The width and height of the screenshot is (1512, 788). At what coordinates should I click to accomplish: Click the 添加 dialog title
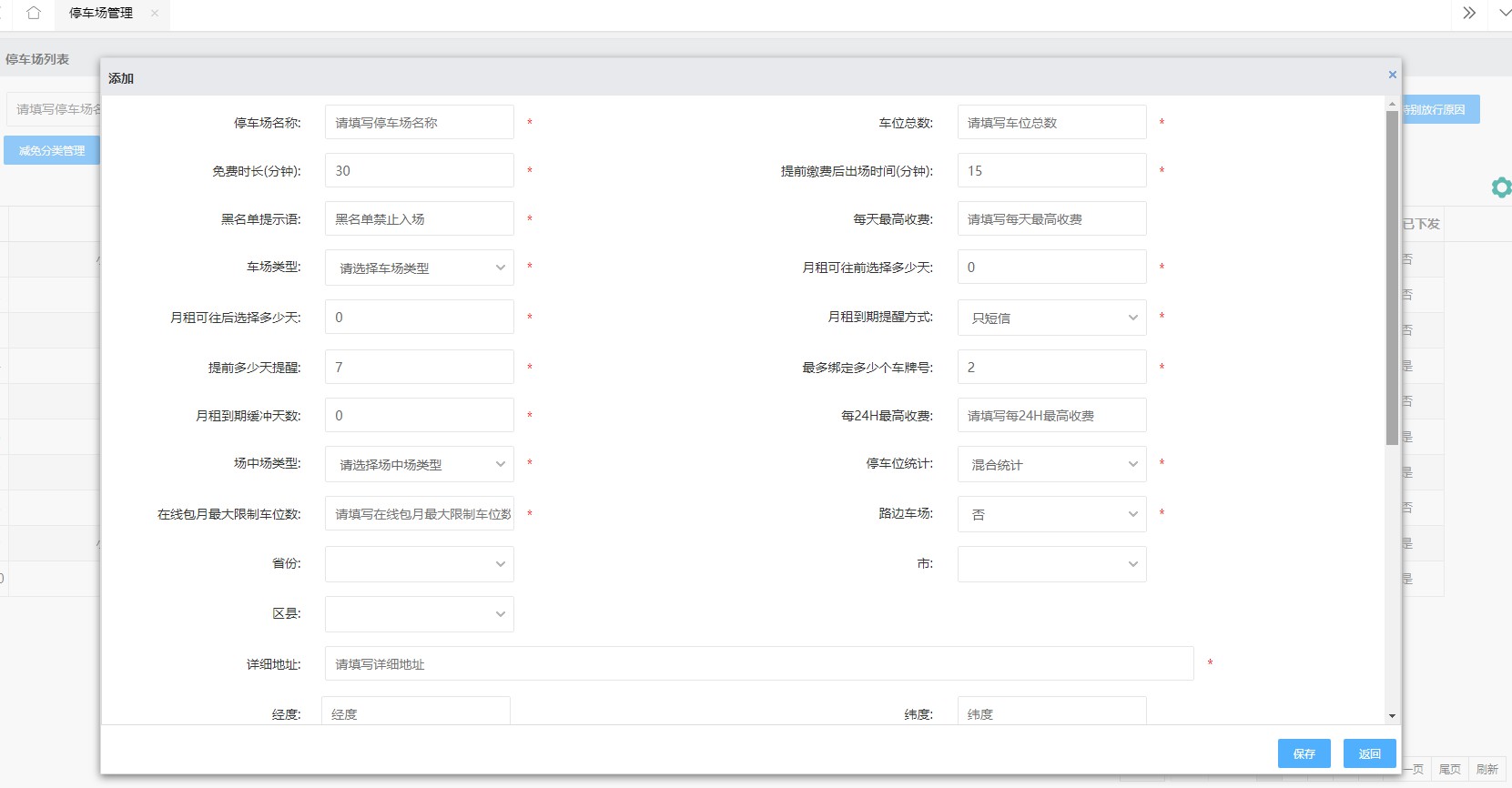[x=121, y=78]
